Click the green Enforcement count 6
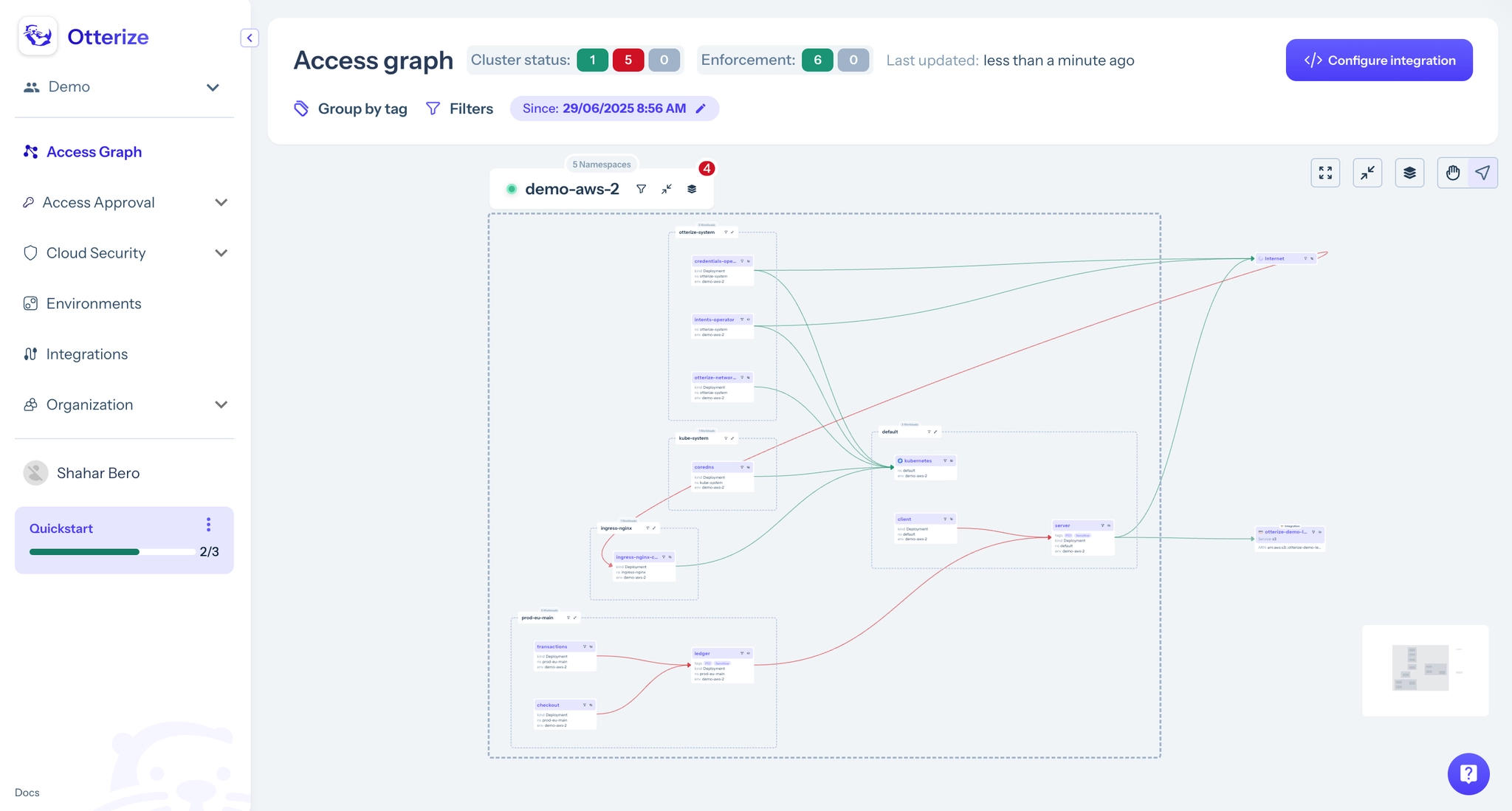 pyautogui.click(x=817, y=60)
